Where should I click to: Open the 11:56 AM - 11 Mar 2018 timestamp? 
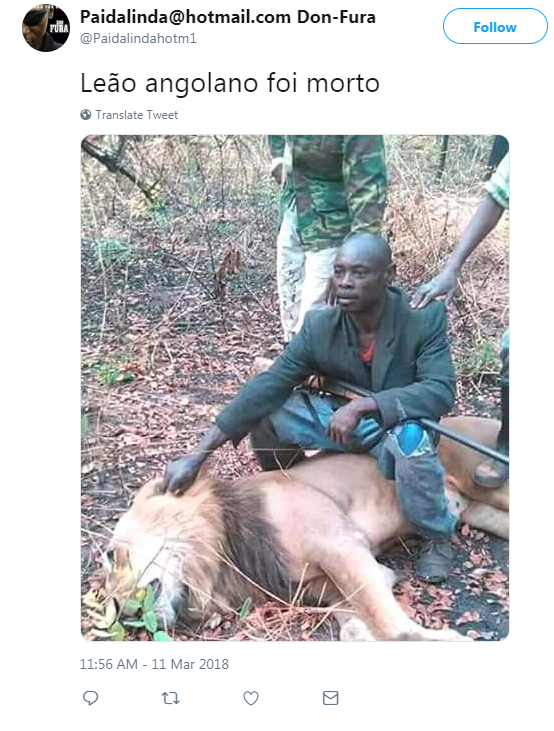(x=154, y=664)
